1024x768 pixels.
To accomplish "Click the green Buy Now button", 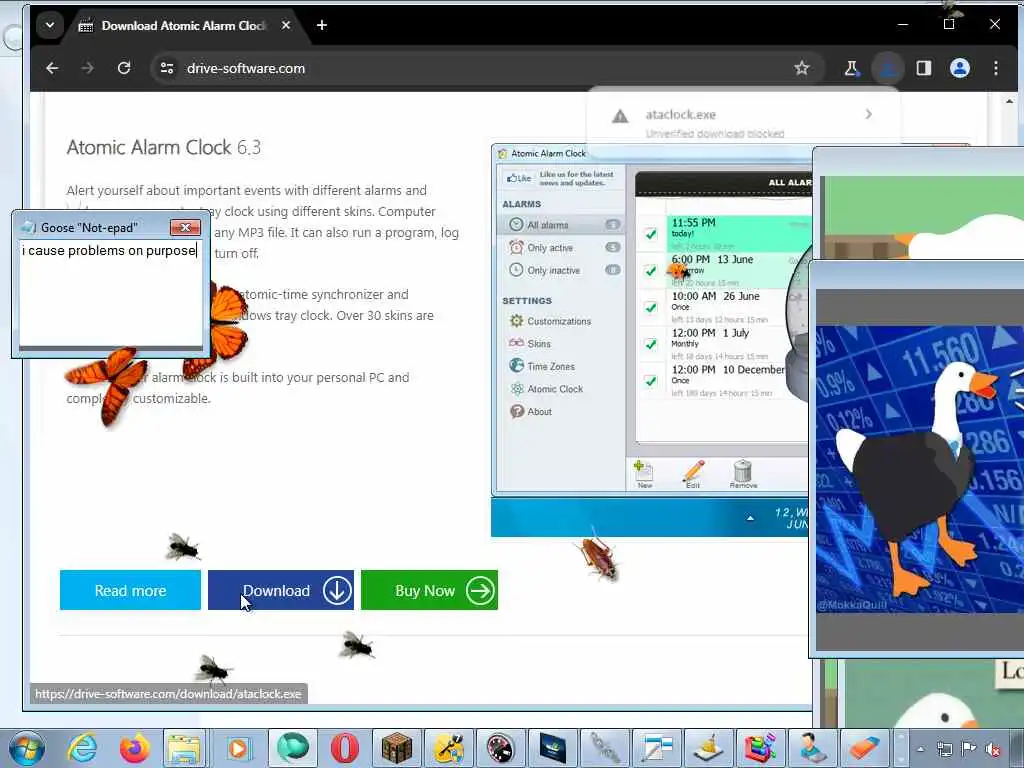I will coord(429,590).
